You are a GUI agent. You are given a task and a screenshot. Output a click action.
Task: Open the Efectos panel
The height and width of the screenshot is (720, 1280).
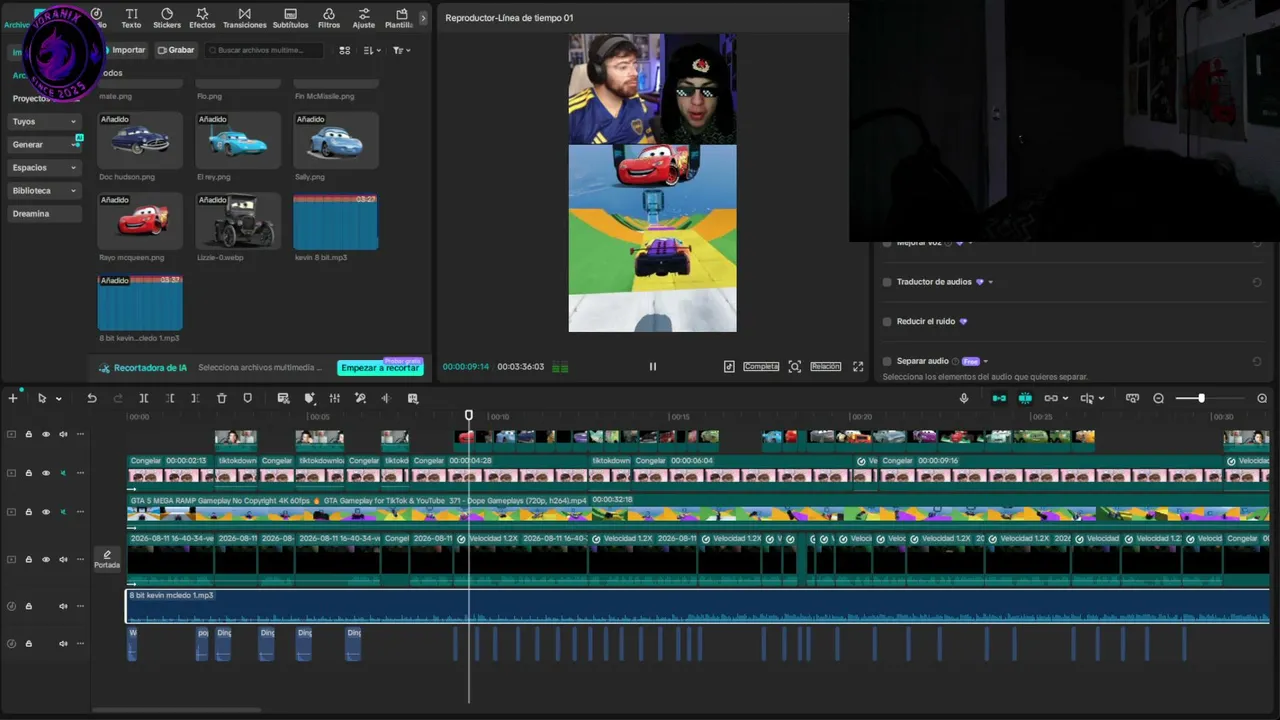(x=202, y=18)
